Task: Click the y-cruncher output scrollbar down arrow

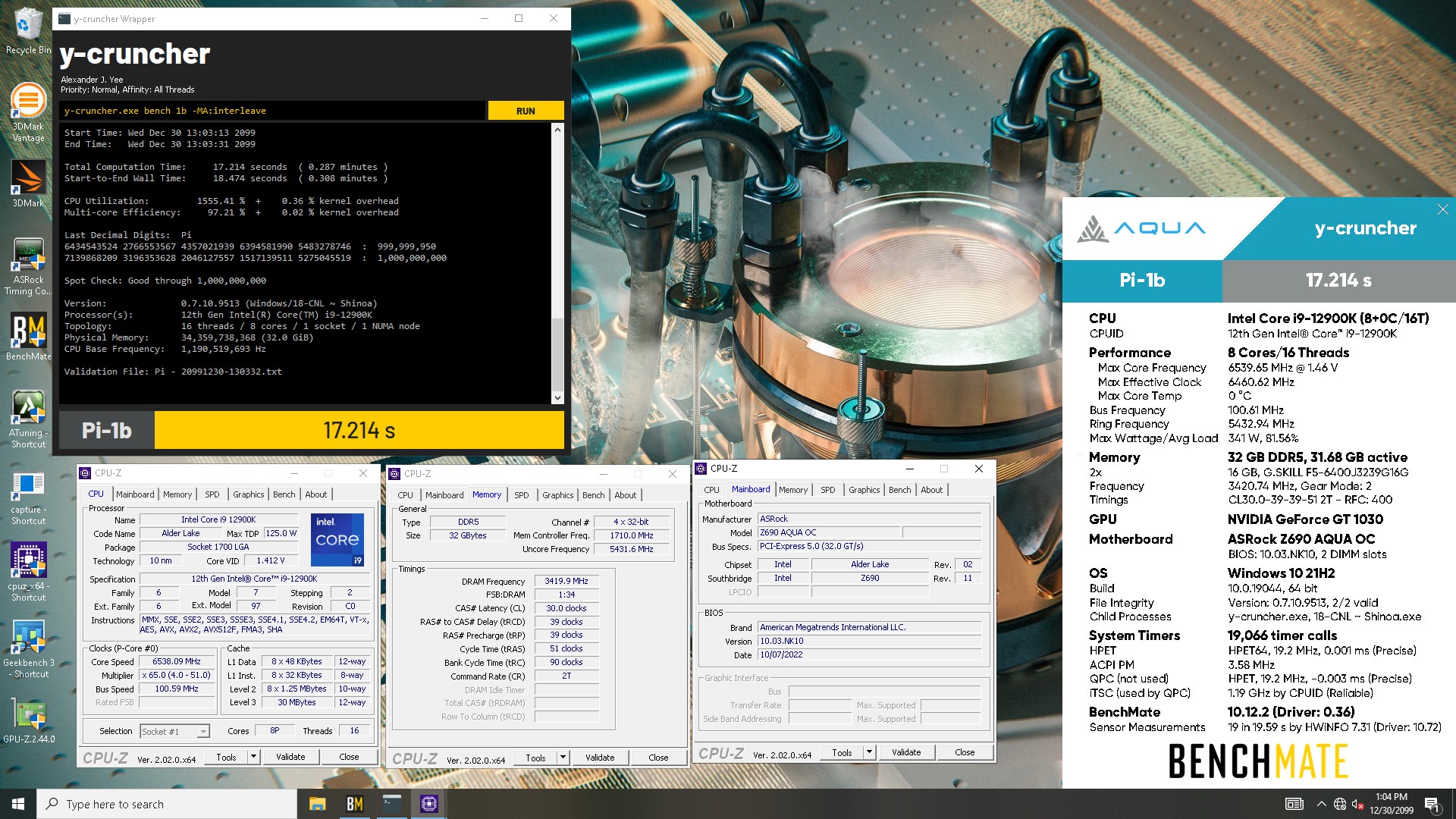Action: coord(557,397)
